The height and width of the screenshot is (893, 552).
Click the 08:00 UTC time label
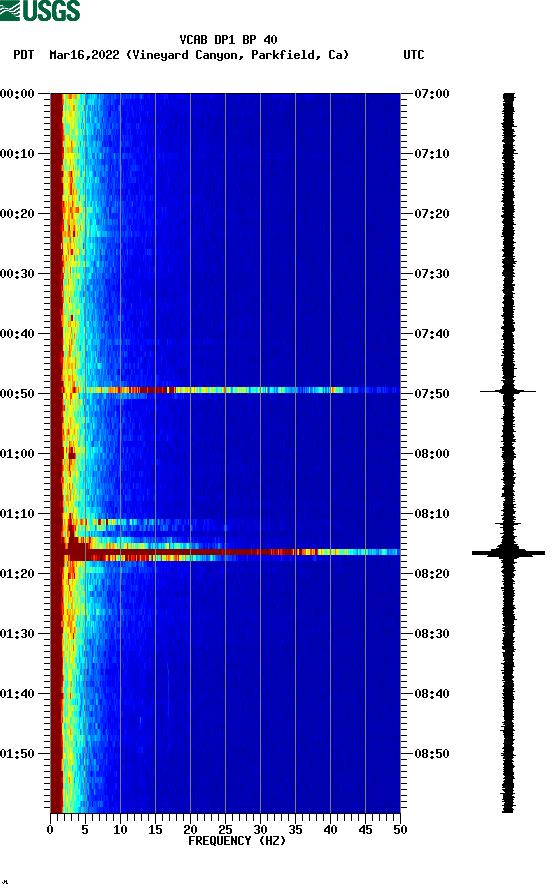[x=432, y=454]
